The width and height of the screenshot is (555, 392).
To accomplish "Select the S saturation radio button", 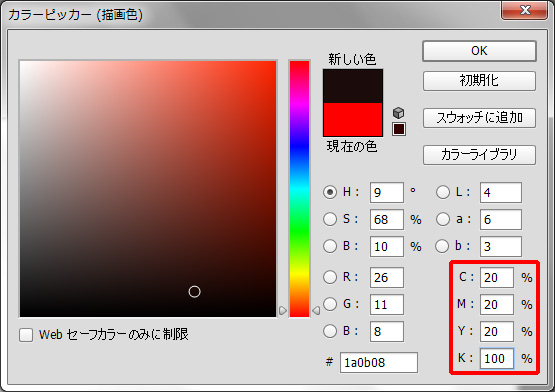I will pos(330,219).
